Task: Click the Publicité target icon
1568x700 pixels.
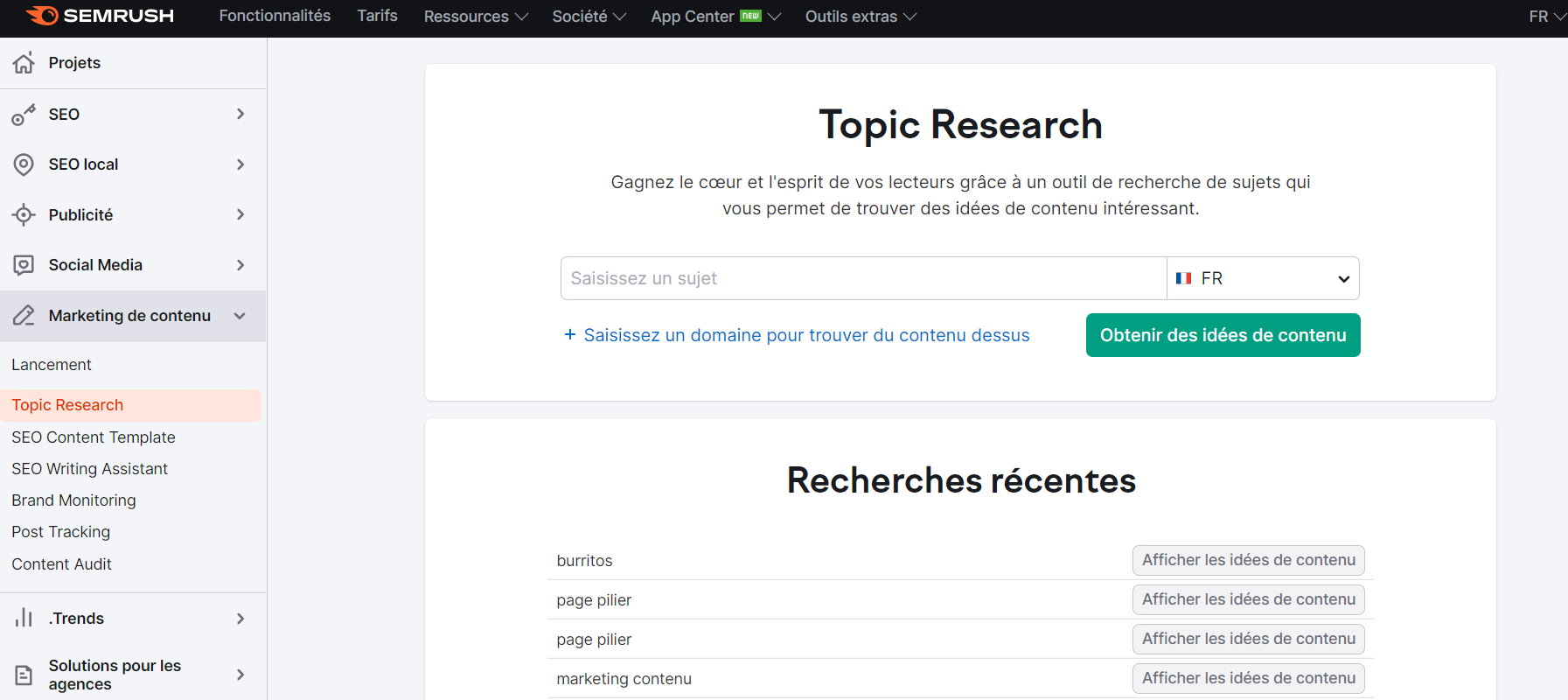Action: (x=24, y=215)
